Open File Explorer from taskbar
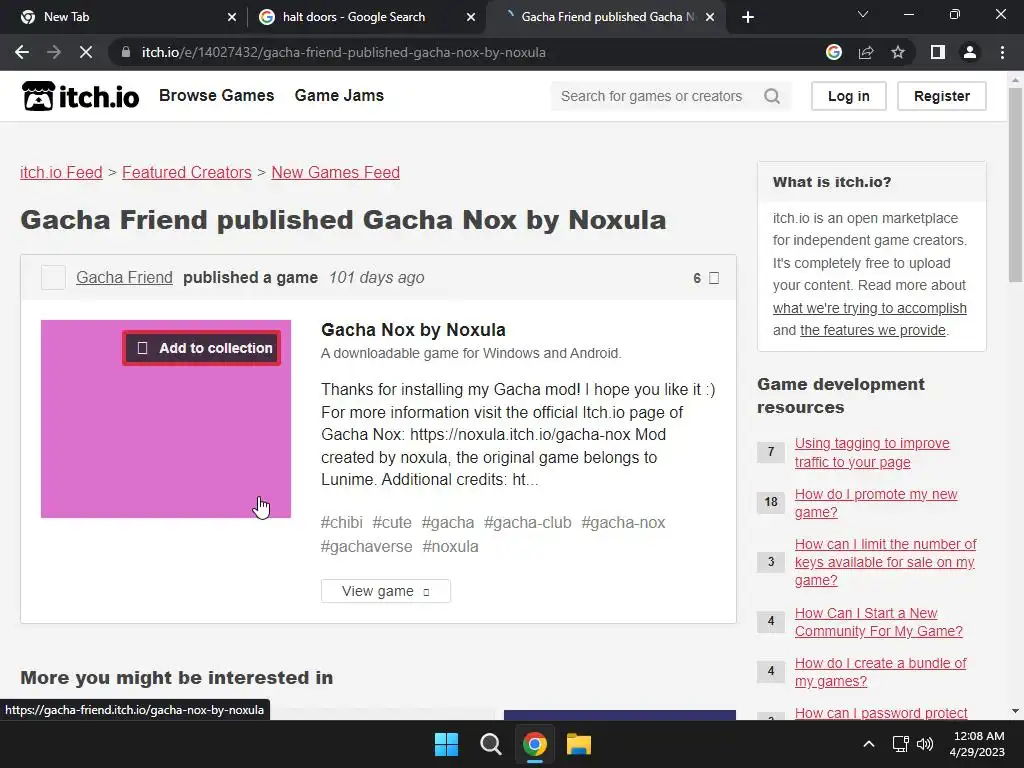 coord(579,744)
